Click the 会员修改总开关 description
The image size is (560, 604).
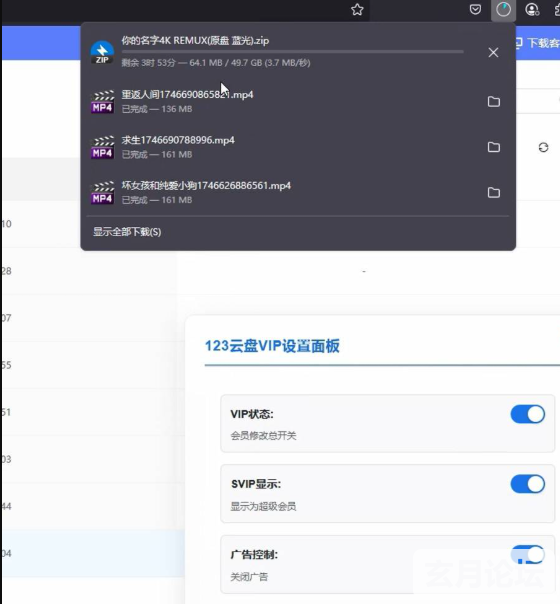pyautogui.click(x=263, y=436)
